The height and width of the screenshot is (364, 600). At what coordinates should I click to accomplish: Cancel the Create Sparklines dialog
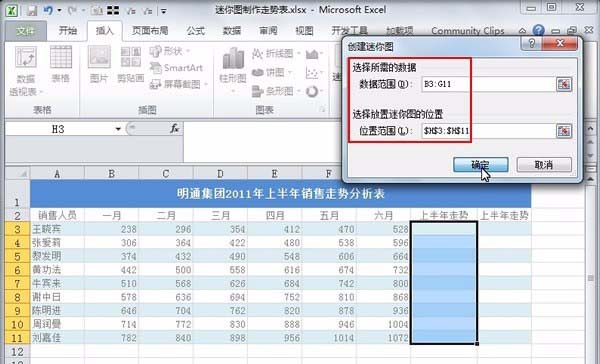[544, 165]
